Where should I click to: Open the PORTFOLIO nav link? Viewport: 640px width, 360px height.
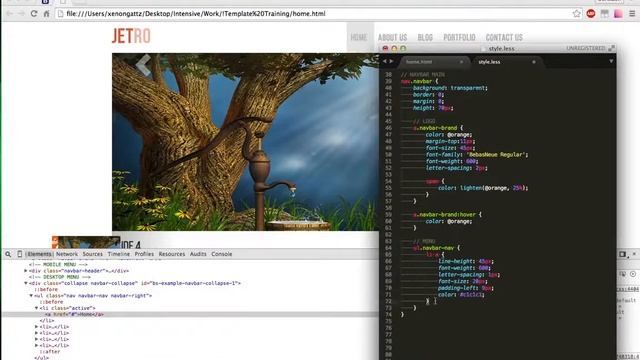click(x=459, y=38)
